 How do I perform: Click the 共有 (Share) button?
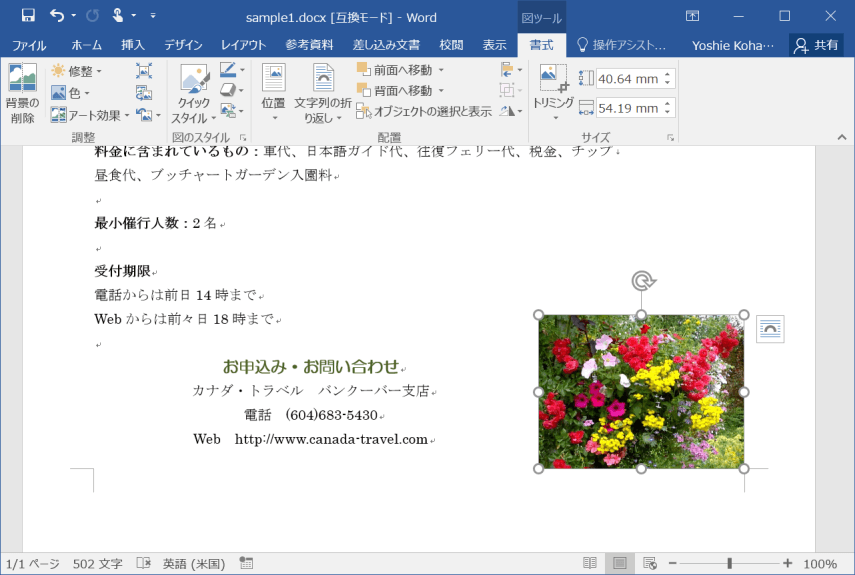click(x=816, y=45)
